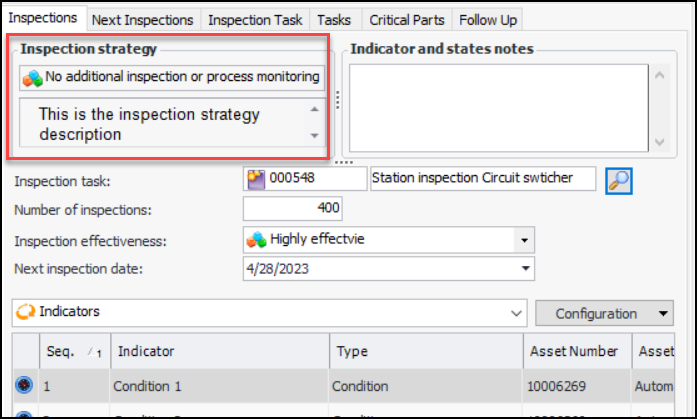
Task: Expand the Next inspection date picker
Action: coord(524,269)
